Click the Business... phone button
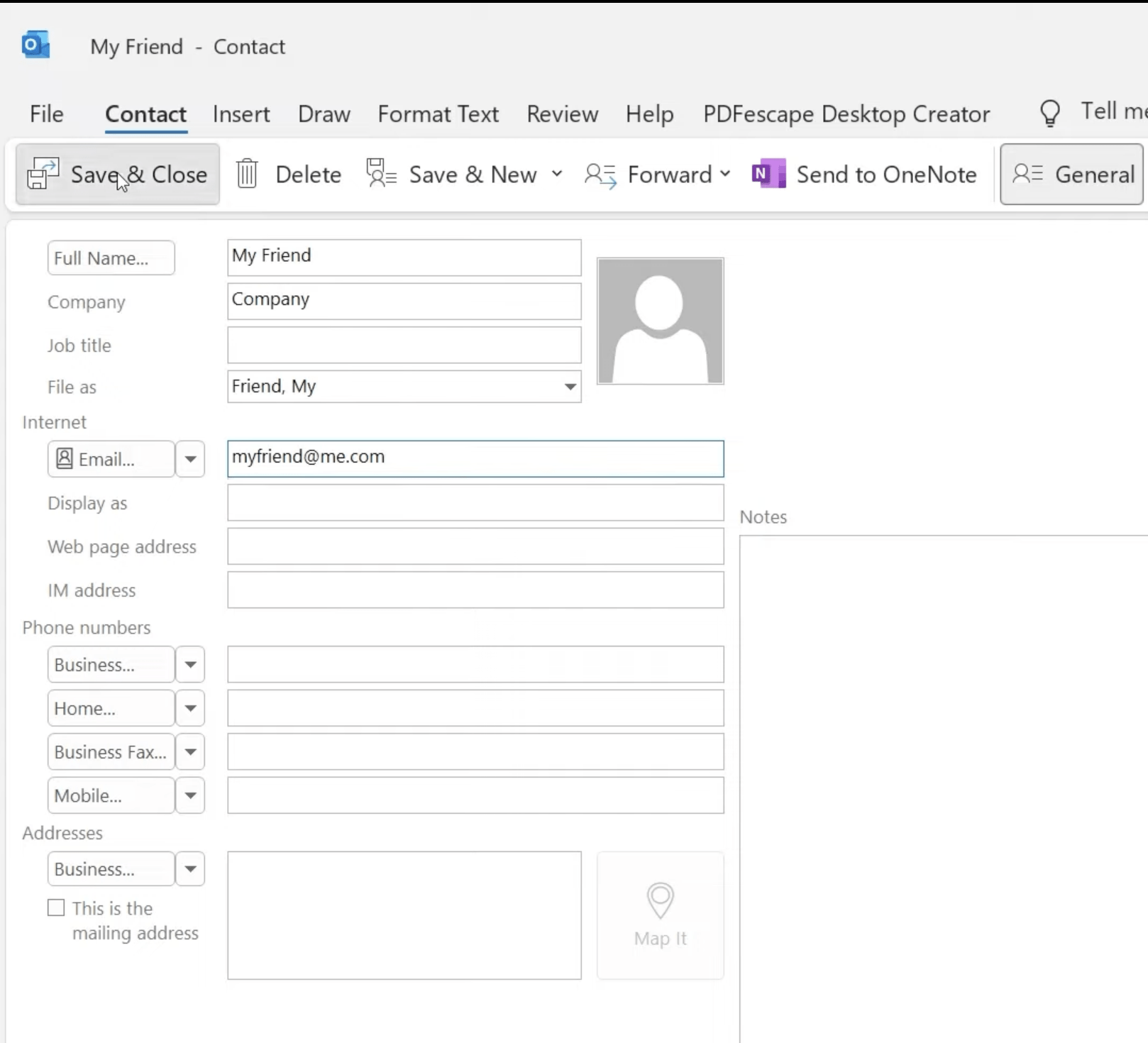 tap(111, 665)
